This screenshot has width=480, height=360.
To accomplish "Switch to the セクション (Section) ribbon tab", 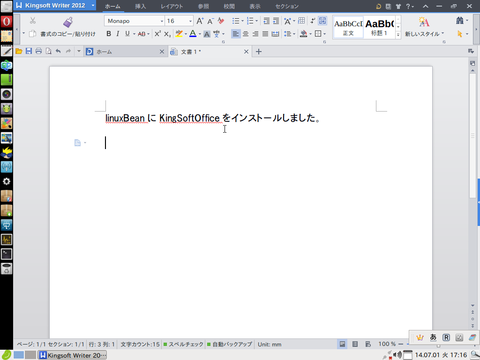I will point(287,6).
